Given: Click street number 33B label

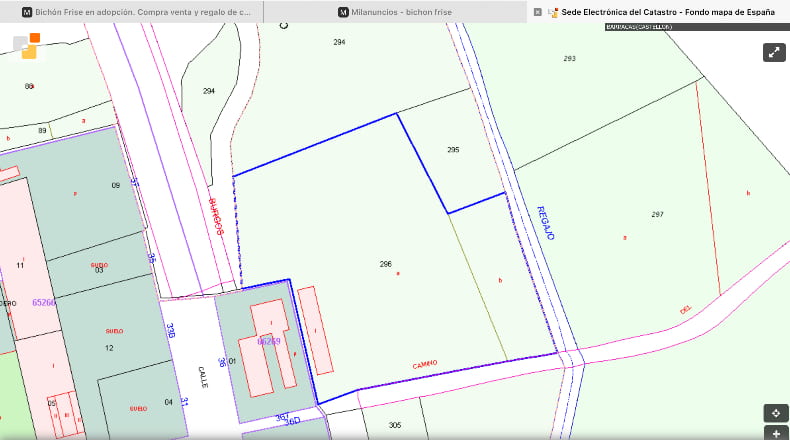Looking at the screenshot, I should point(170,331).
